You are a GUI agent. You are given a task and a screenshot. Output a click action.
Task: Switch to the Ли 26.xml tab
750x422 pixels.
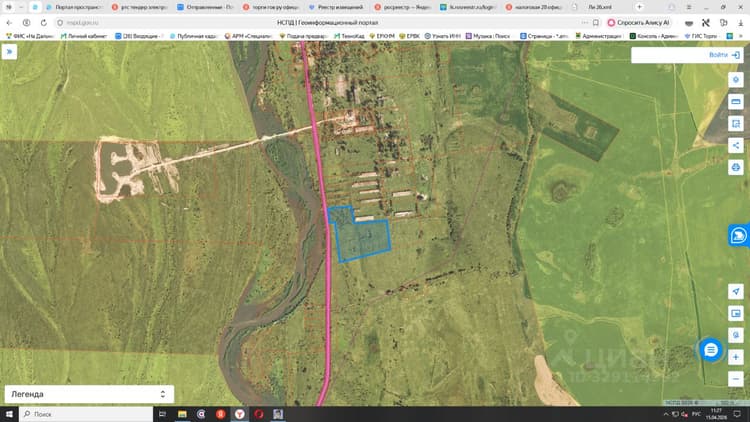pyautogui.click(x=599, y=7)
